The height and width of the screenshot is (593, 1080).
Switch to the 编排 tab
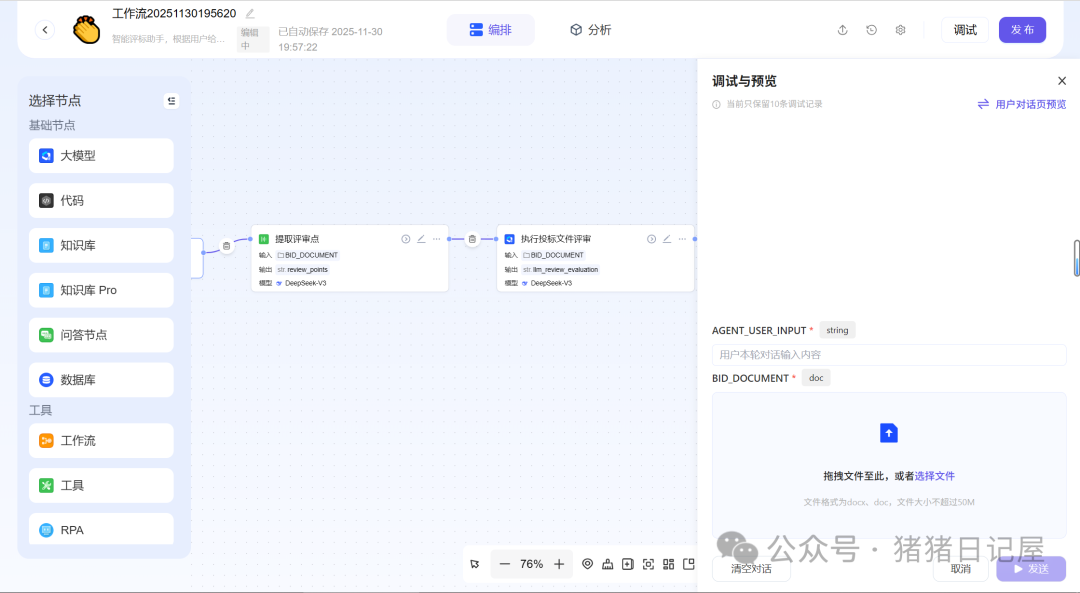coord(490,29)
